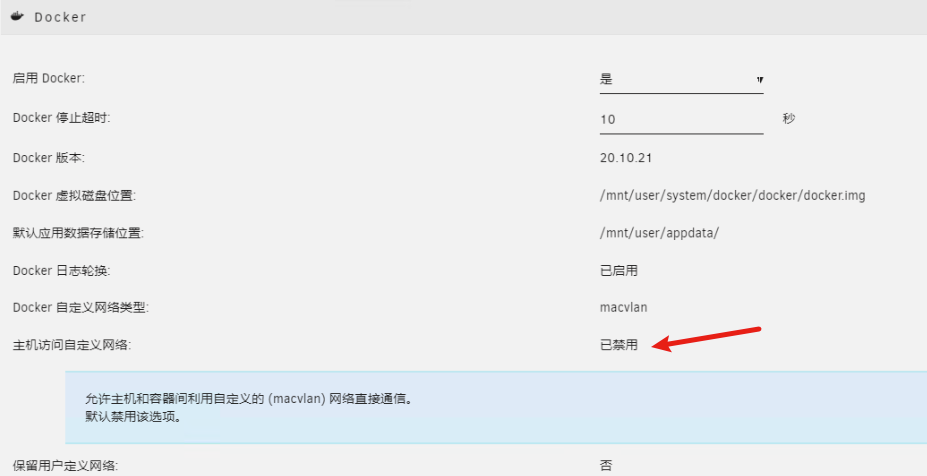Screen dimensions: 927x476
Task: Click the Docker 停止超时 label
Action: [60, 118]
